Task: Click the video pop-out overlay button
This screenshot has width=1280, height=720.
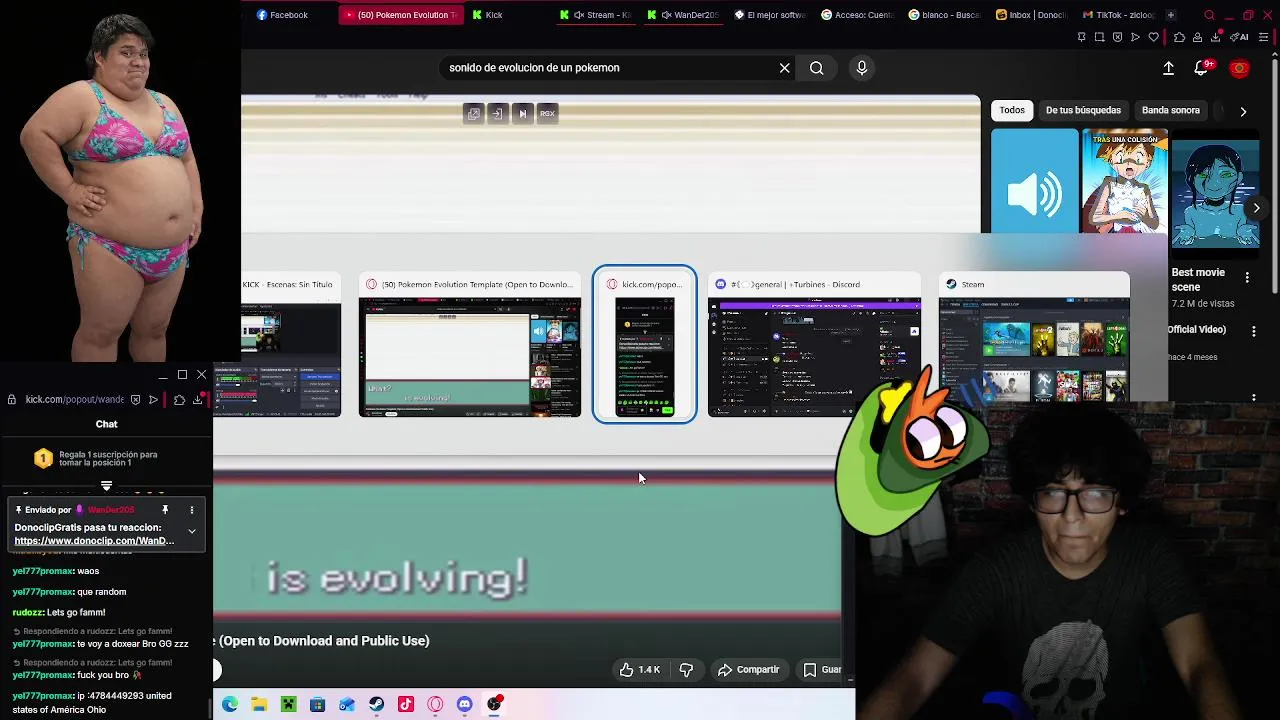Action: click(x=474, y=114)
